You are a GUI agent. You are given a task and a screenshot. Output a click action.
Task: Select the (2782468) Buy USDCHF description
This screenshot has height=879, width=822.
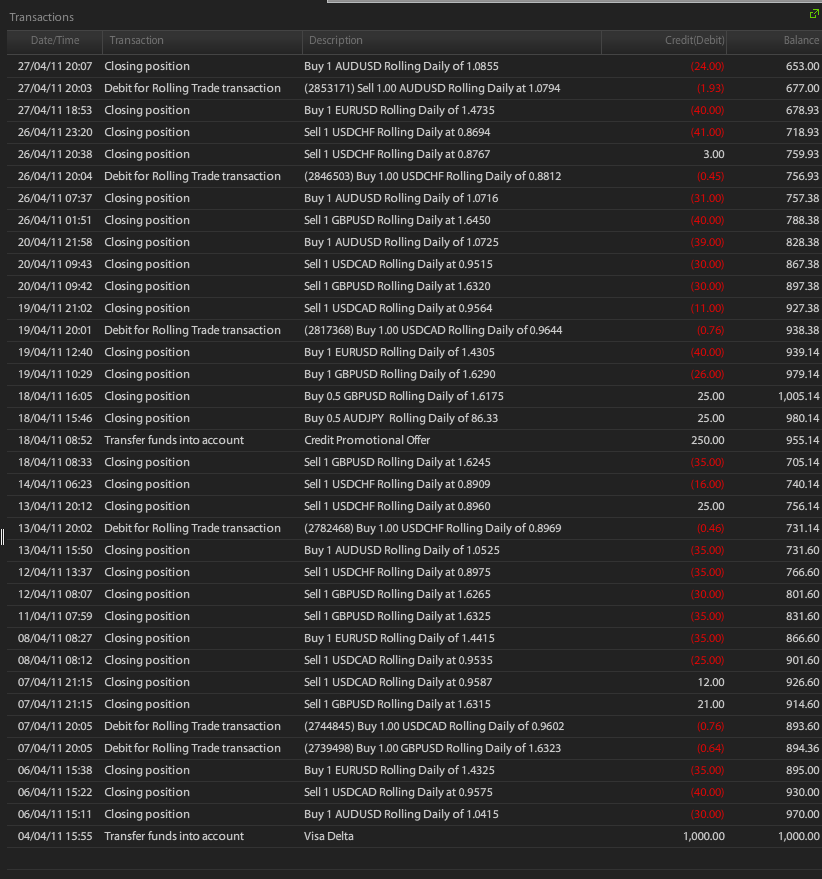click(x=432, y=528)
